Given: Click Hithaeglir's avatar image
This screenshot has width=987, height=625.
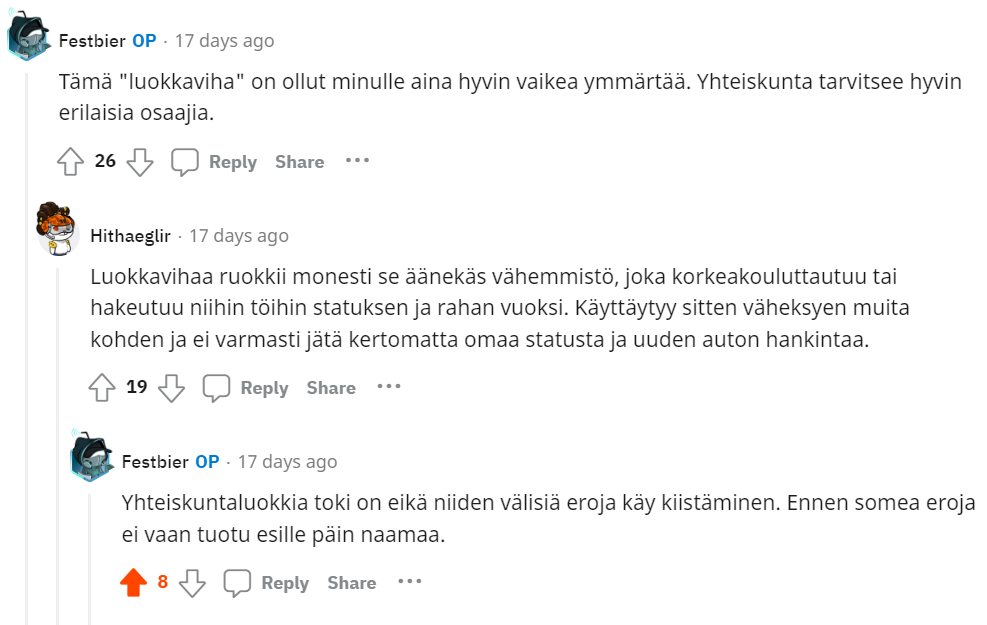Looking at the screenshot, I should click(x=59, y=228).
